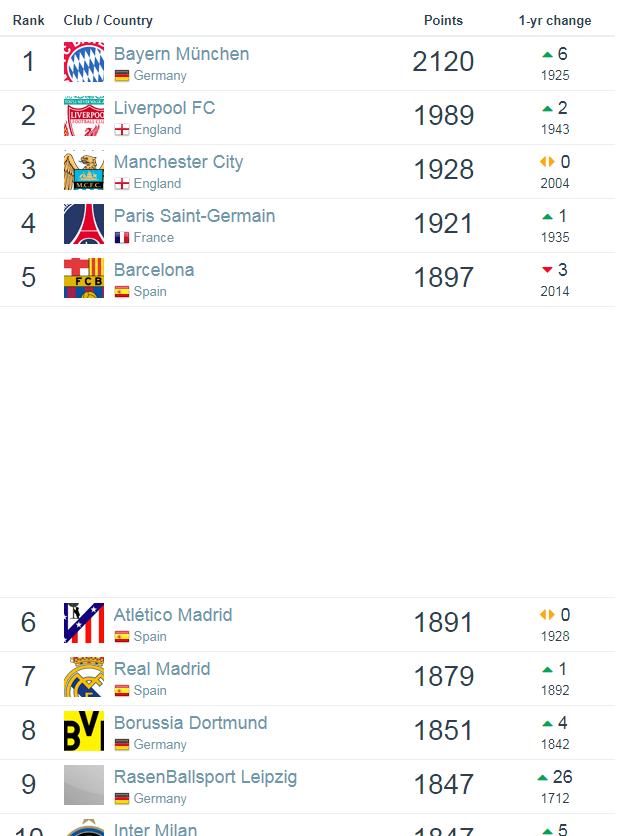This screenshot has width=622, height=836.
Task: Click the gray RasenBallsport Leipzig placeholder logo
Action: pyautogui.click(x=84, y=785)
